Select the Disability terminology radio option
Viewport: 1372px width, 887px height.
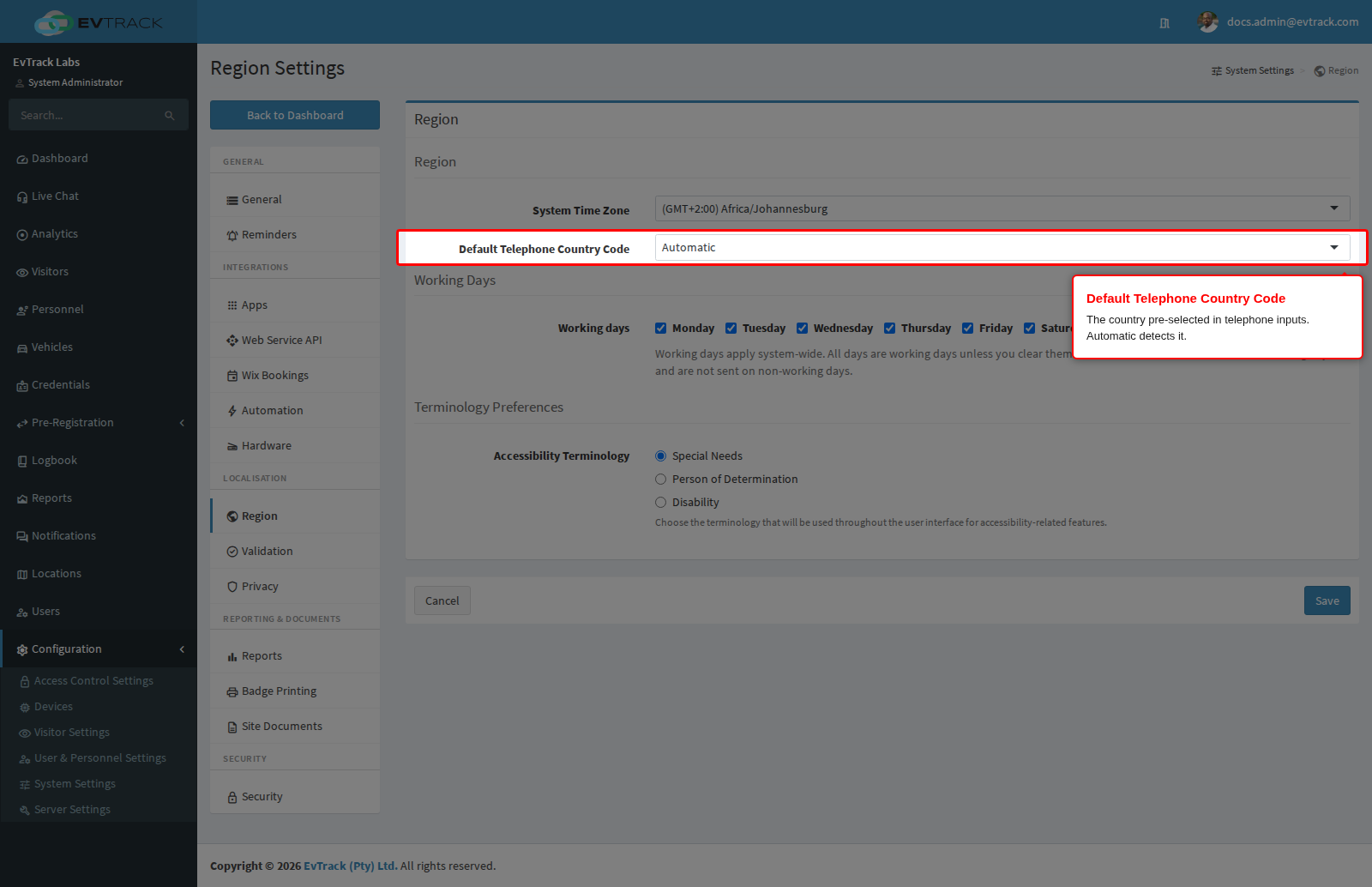click(x=661, y=503)
